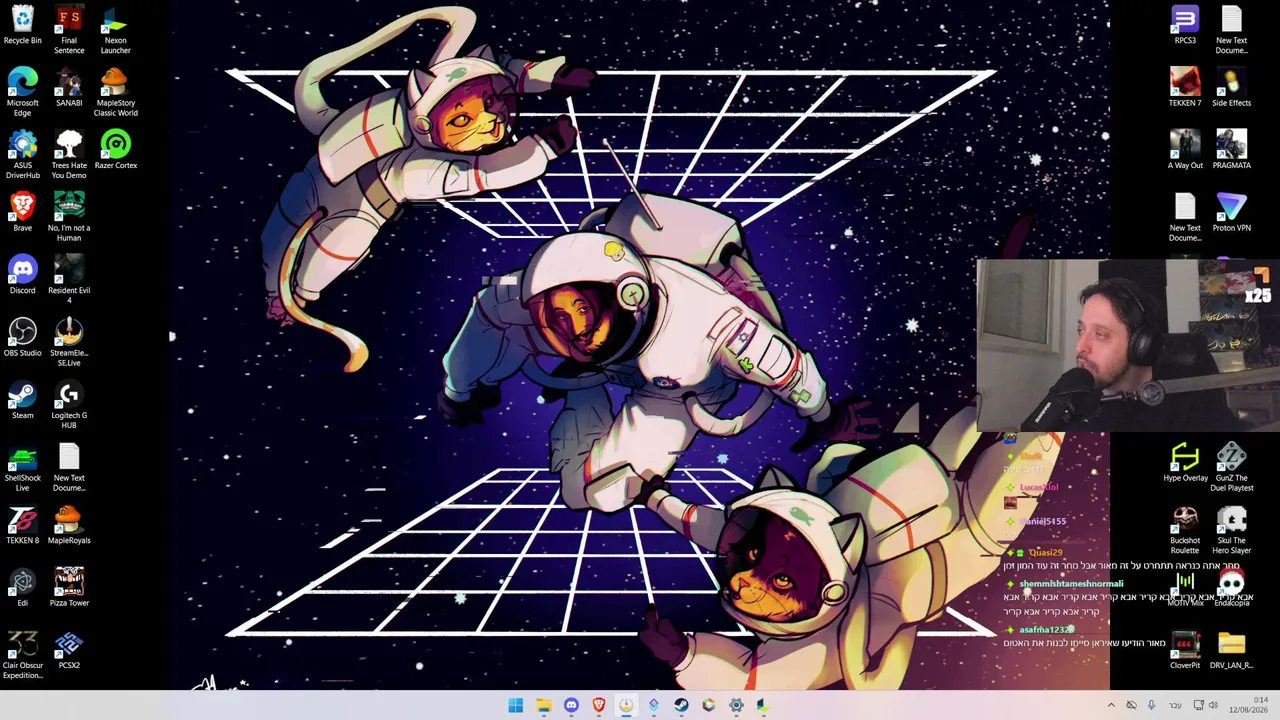Expand the hidden system tray icons chevron
Viewport: 1280px width, 720px height.
point(1110,705)
